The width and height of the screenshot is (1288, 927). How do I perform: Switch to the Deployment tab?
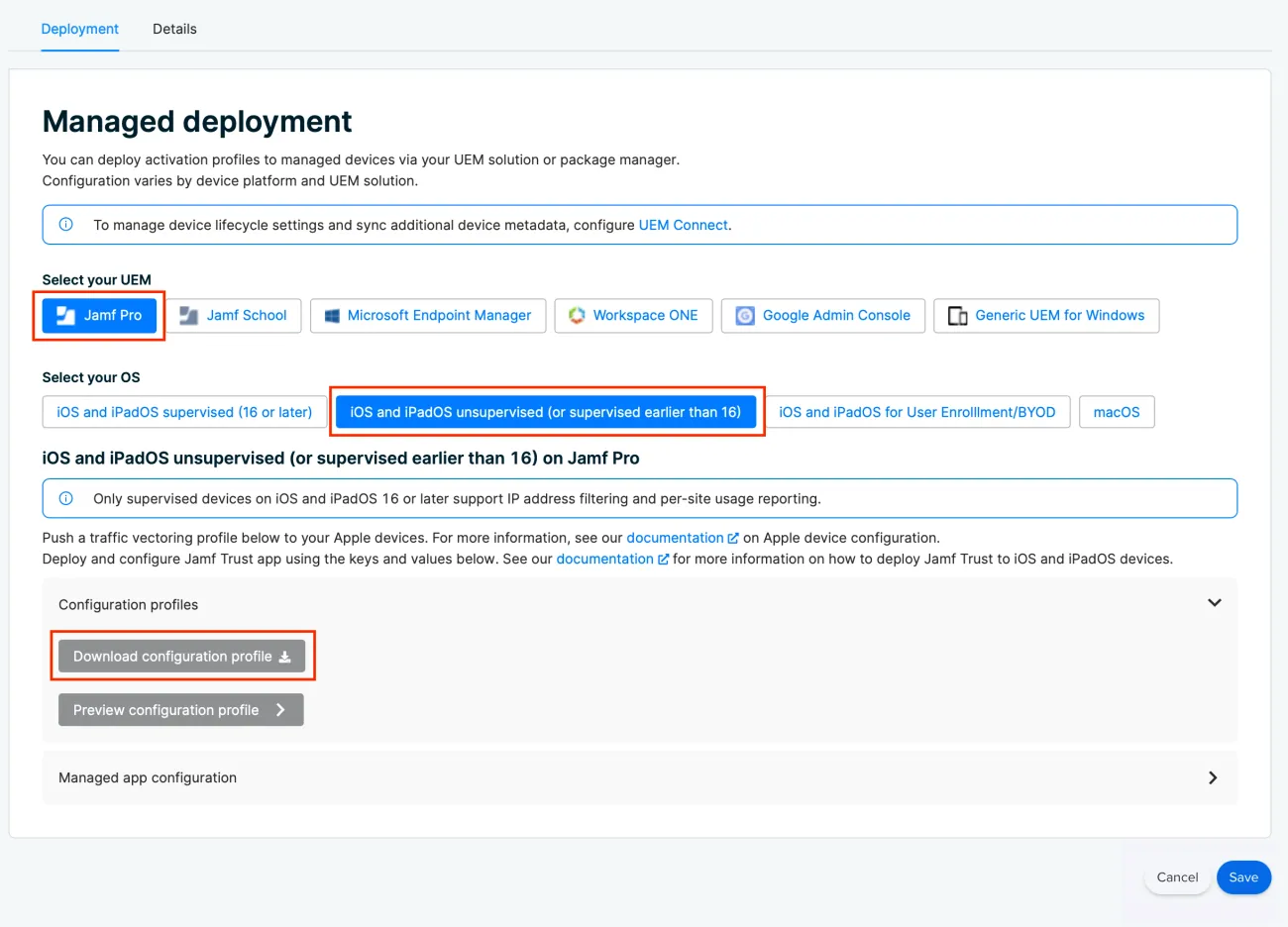(79, 29)
